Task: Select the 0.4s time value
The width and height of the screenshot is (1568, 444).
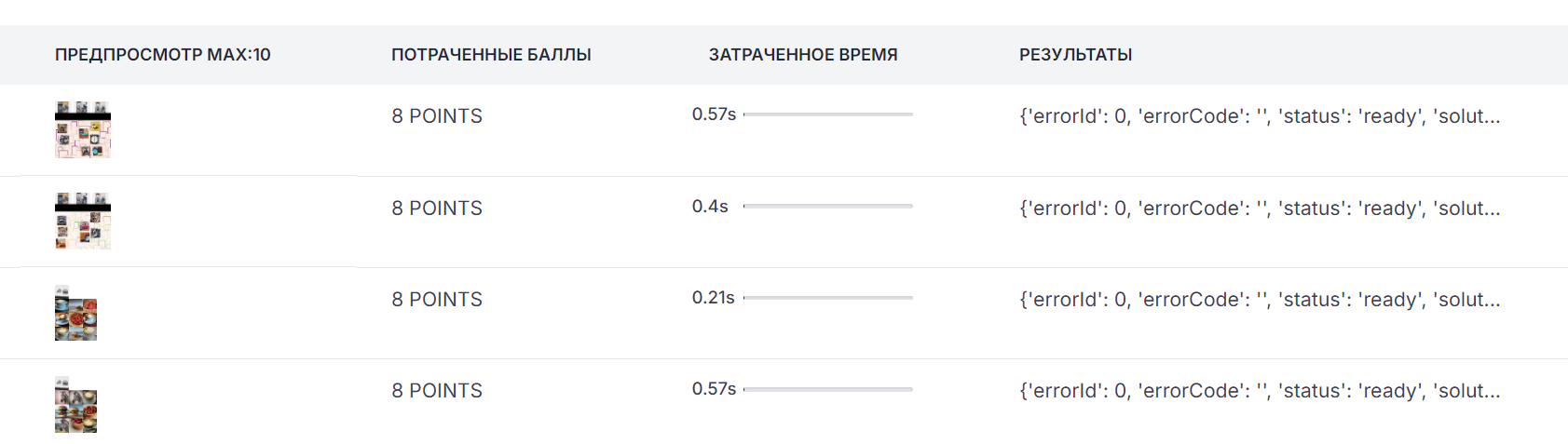Action: tap(710, 207)
